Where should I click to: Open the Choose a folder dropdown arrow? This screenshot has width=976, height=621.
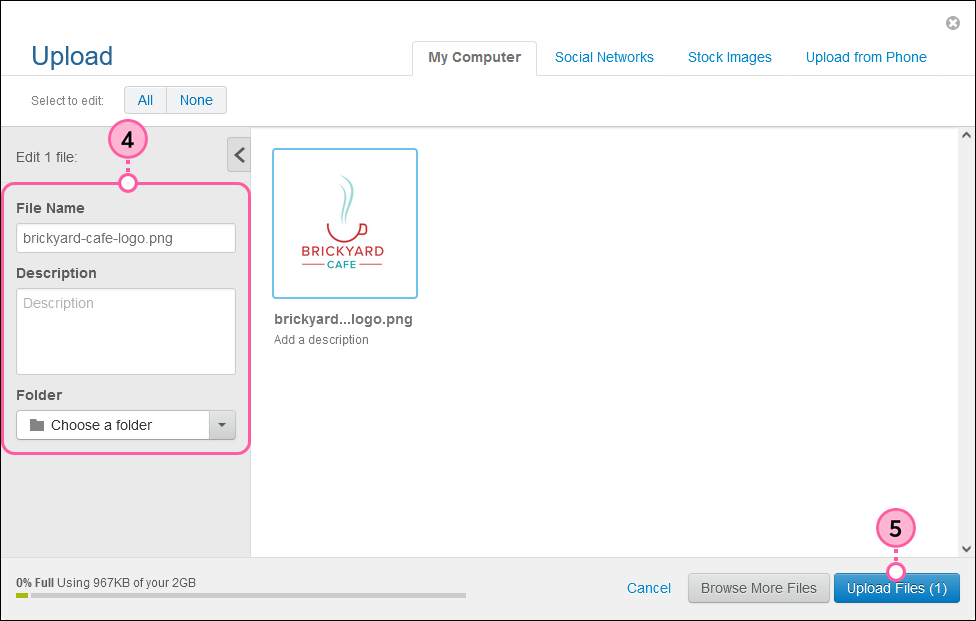point(222,425)
